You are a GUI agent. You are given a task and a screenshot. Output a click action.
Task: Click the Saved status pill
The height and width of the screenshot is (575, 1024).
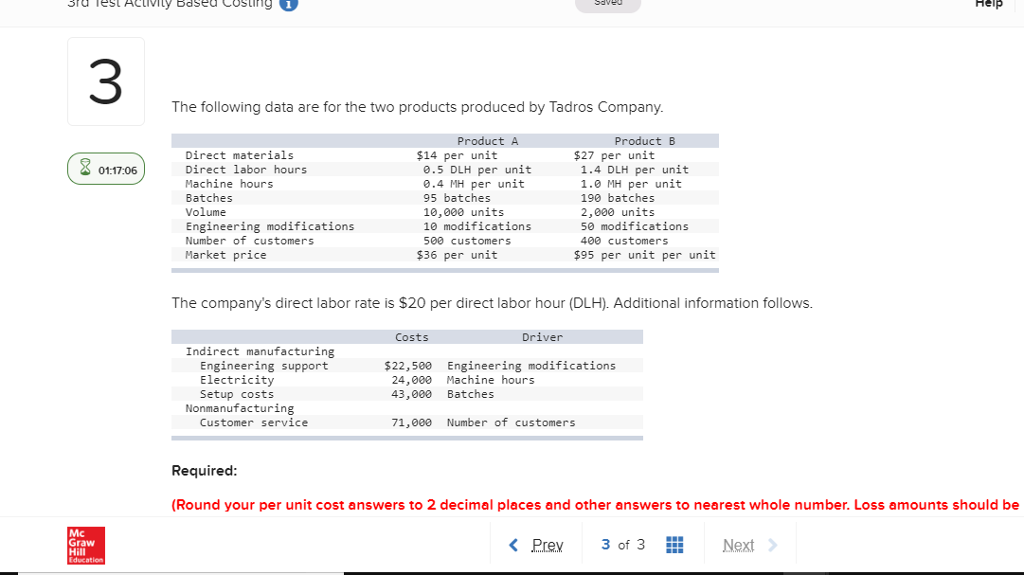pos(608,4)
